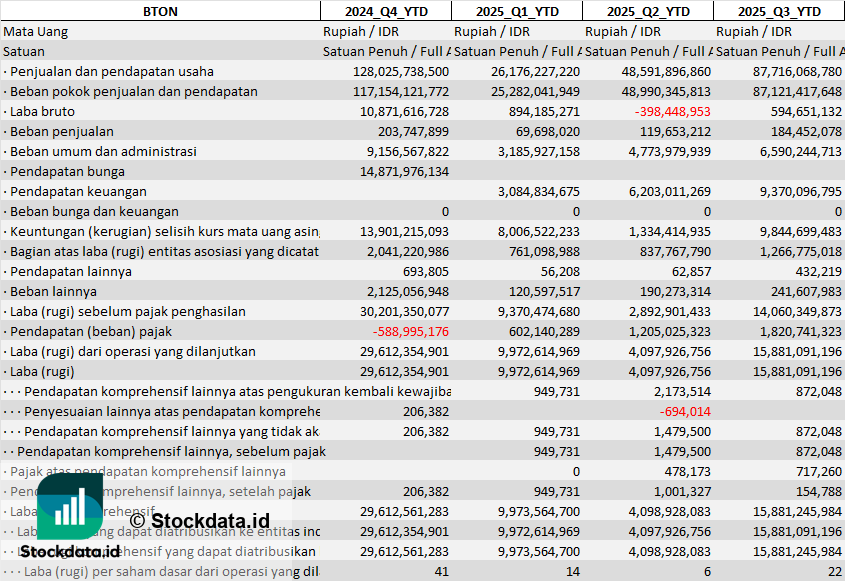Screen dimensions: 845x581
Task: Click the red -588,995,176 tax value
Action: coord(410,331)
